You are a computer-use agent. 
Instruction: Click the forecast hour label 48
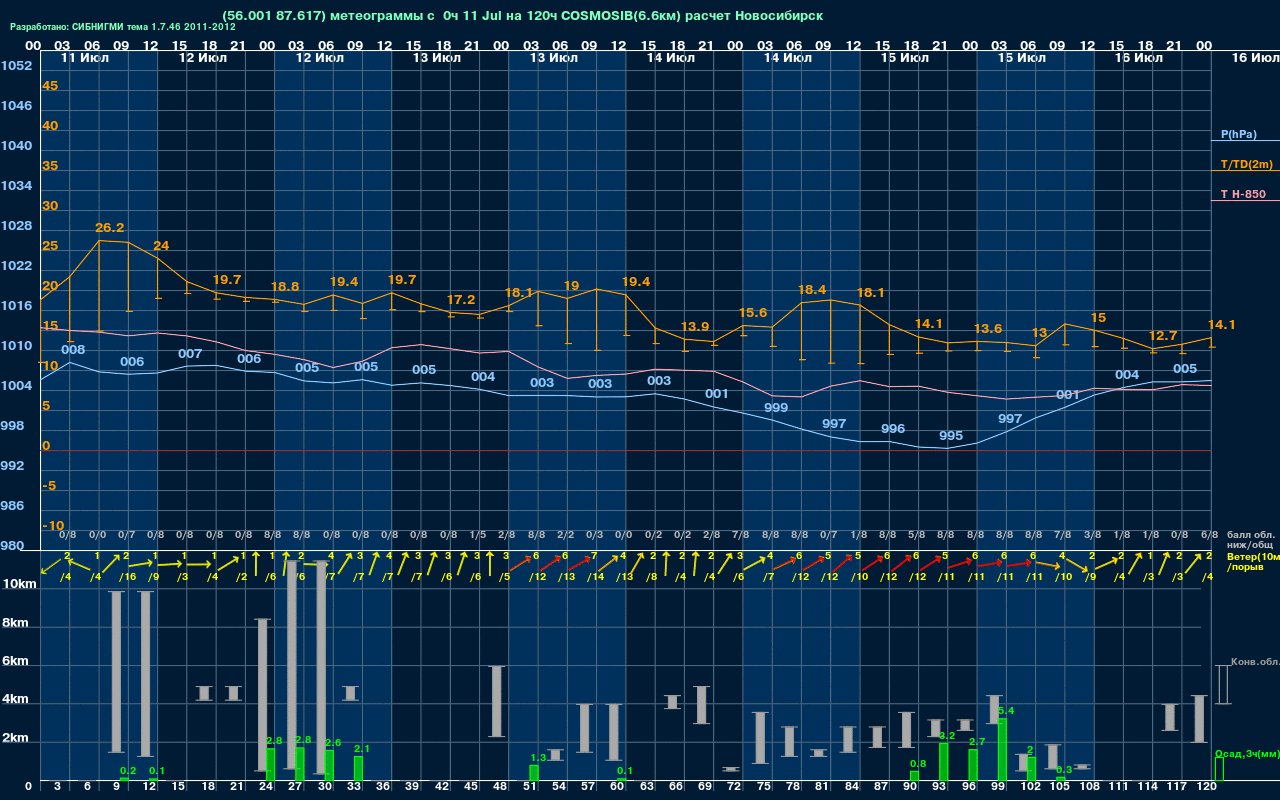tap(499, 788)
